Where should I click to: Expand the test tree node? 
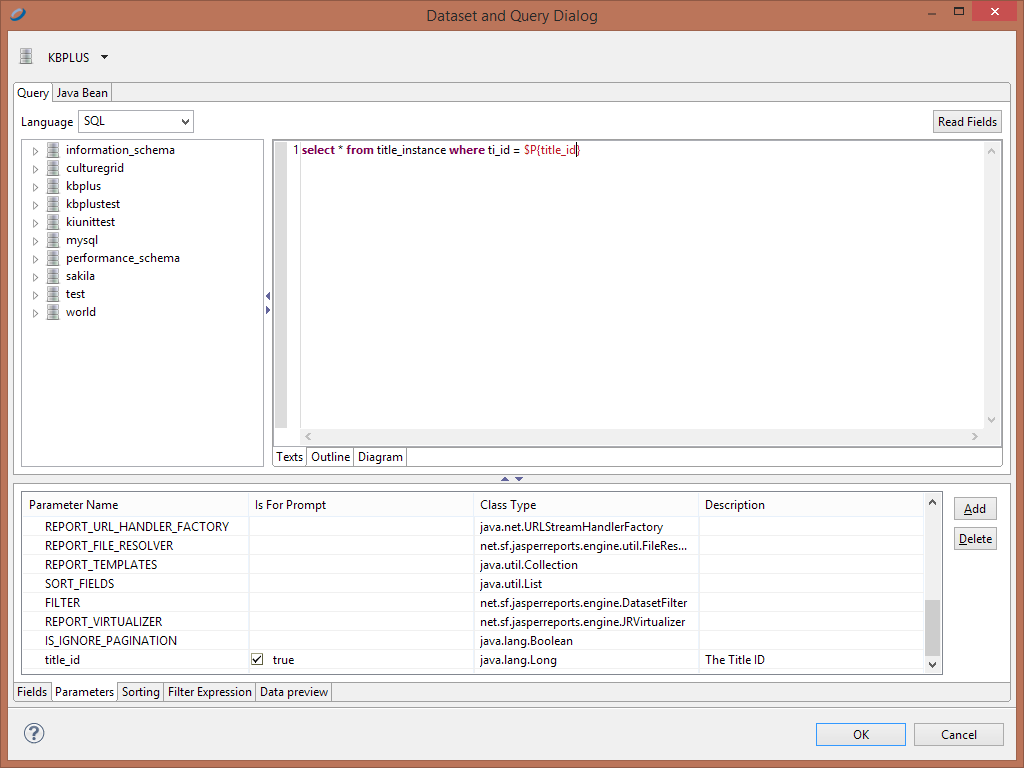[x=35, y=295]
